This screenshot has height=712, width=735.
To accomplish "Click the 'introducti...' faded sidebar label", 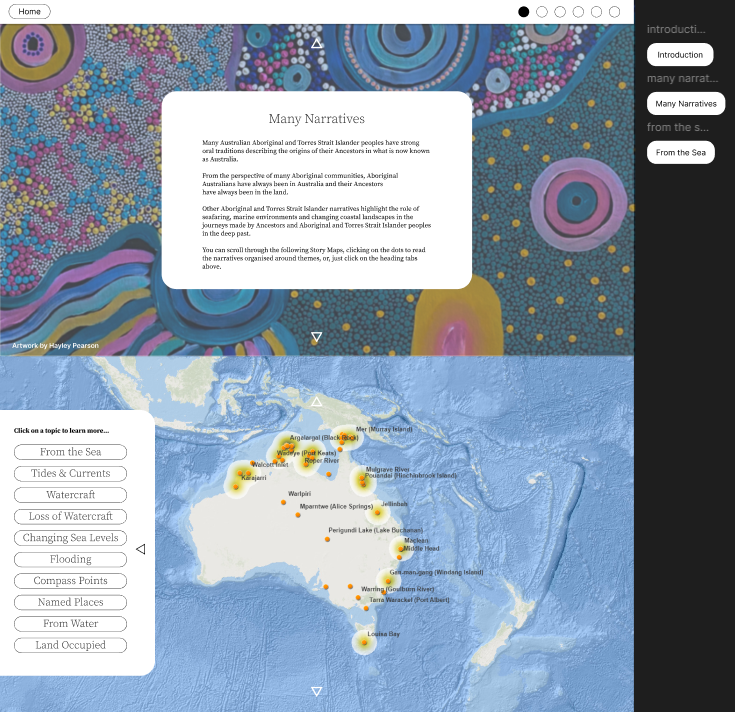I will 676,30.
